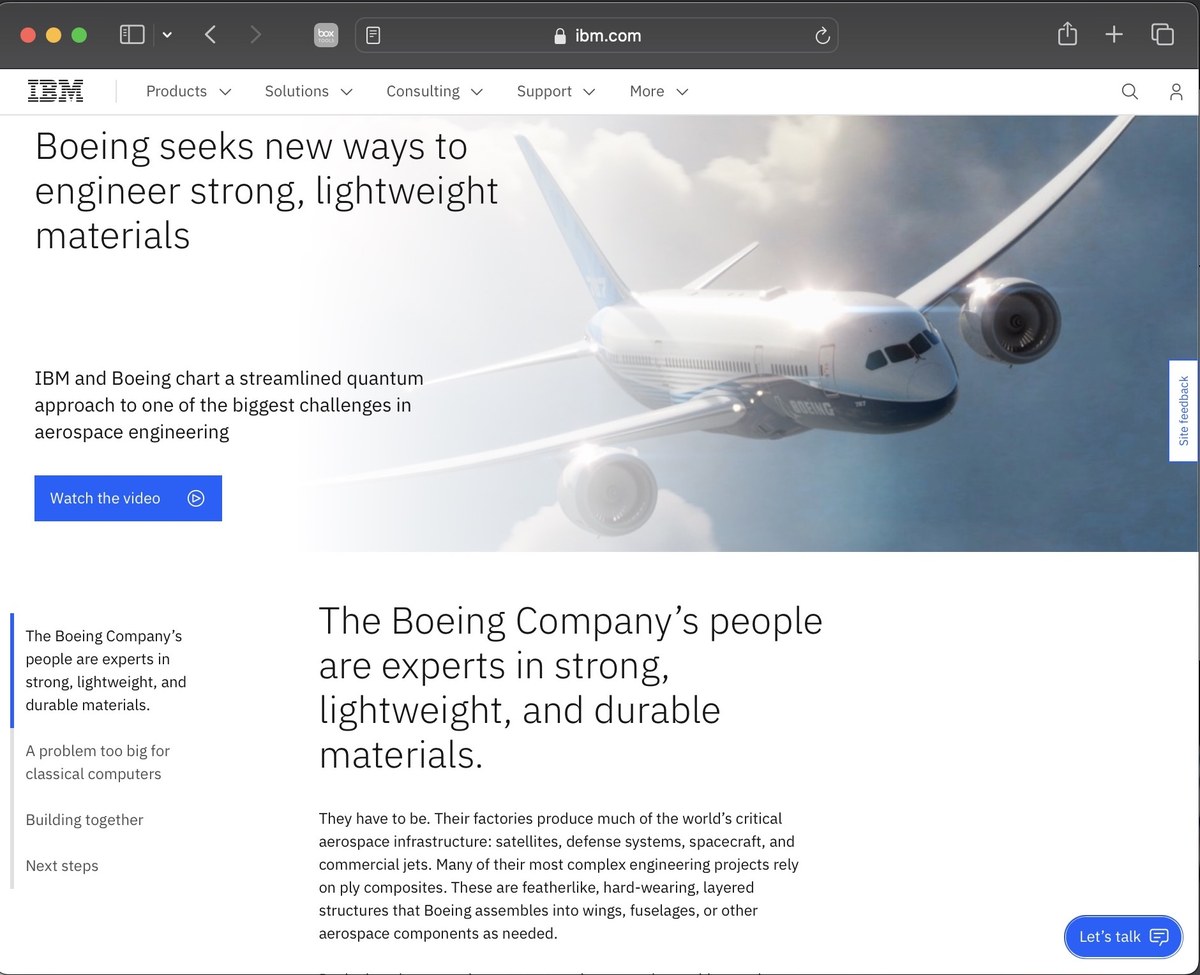Viewport: 1200px width, 975px height.
Task: Click the user account icon in IBM header
Action: [1176, 91]
